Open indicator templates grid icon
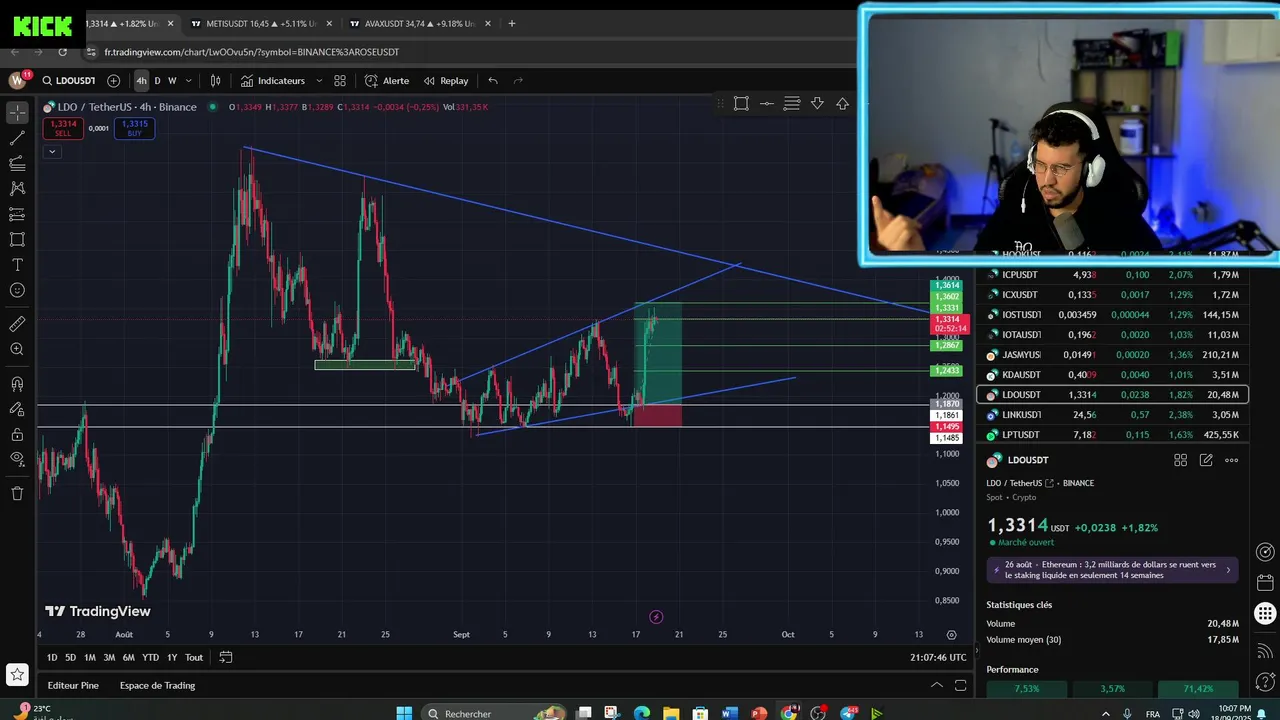 (340, 81)
